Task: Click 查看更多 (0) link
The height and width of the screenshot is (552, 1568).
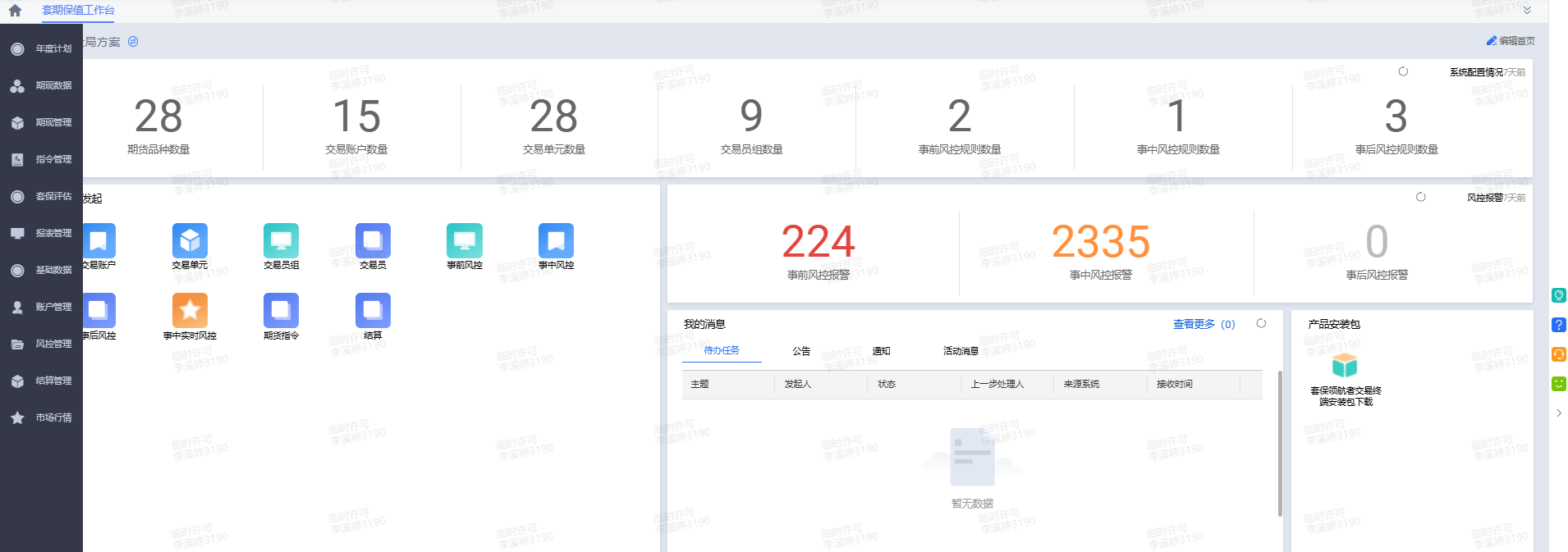Action: (1204, 324)
